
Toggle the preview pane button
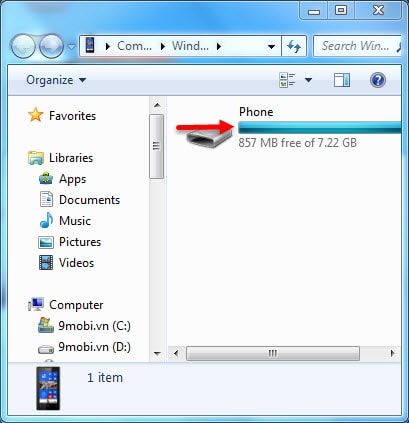(x=342, y=80)
